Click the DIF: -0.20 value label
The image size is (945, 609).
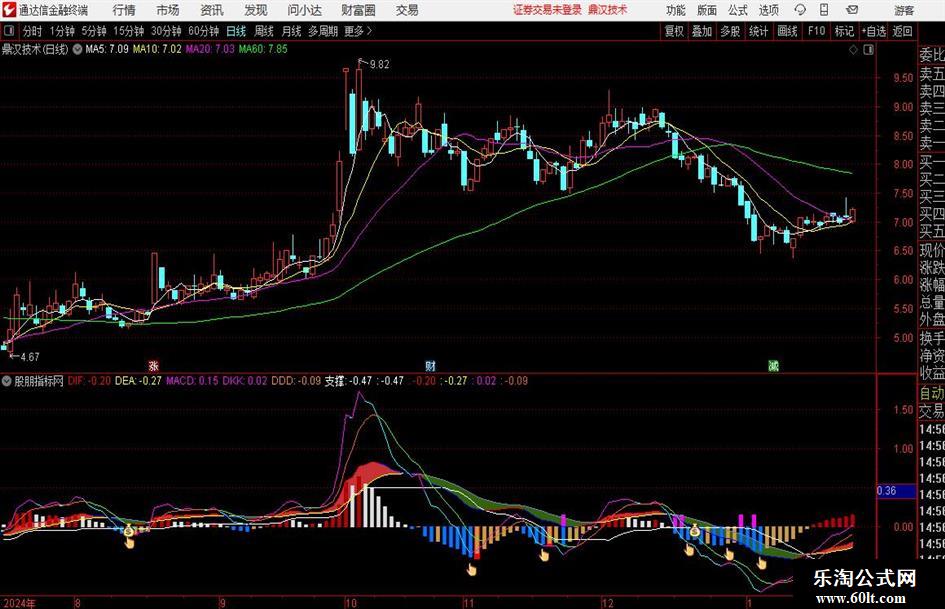[x=89, y=381]
